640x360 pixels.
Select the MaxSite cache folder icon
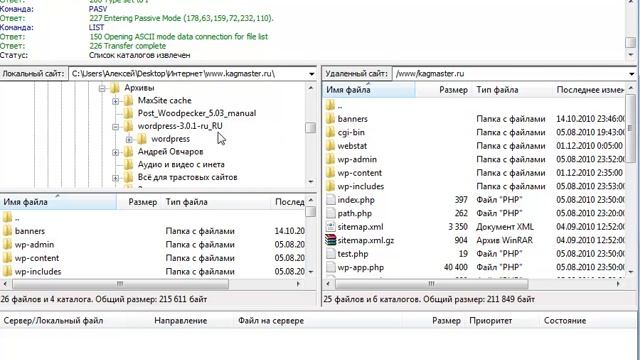128,100
